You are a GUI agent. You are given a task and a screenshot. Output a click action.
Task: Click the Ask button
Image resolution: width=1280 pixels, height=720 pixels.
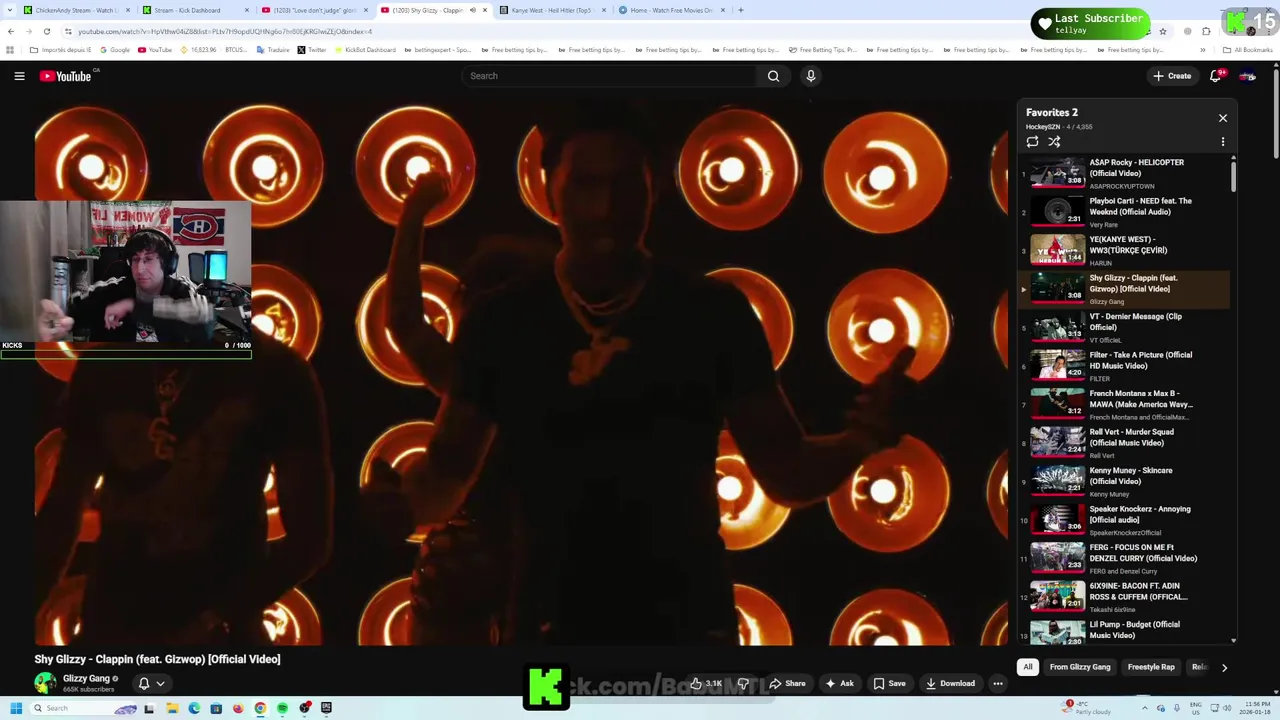coord(839,684)
